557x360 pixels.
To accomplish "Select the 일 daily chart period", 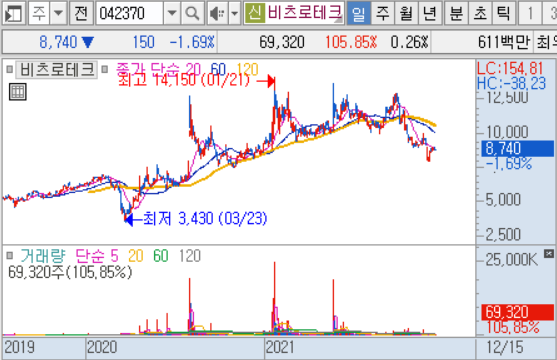I will coord(358,14).
